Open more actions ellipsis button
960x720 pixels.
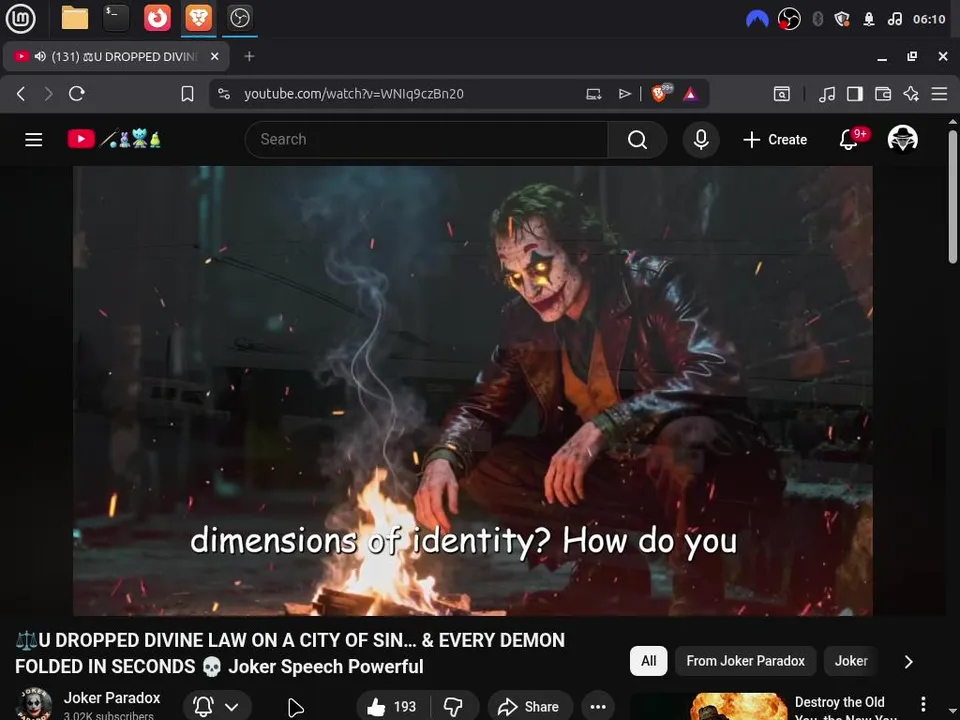(598, 707)
